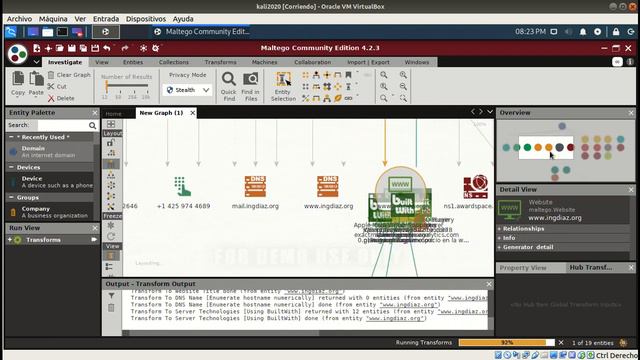Screen dimensions: 640x360
Task: Click the Zoom Out magnifier icon
Action: click(x=403, y=87)
